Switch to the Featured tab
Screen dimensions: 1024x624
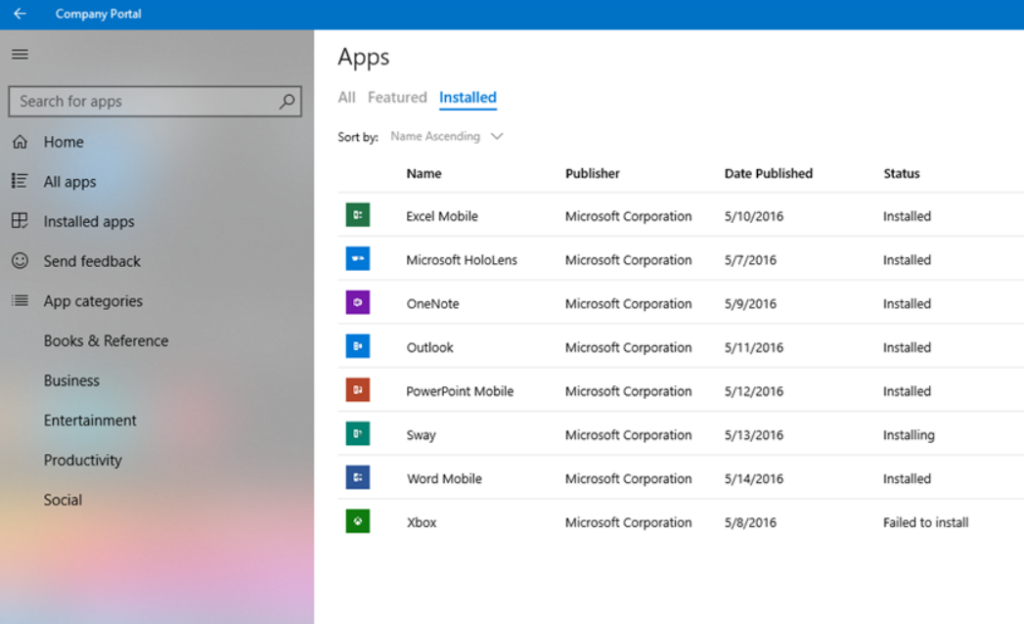[x=397, y=97]
